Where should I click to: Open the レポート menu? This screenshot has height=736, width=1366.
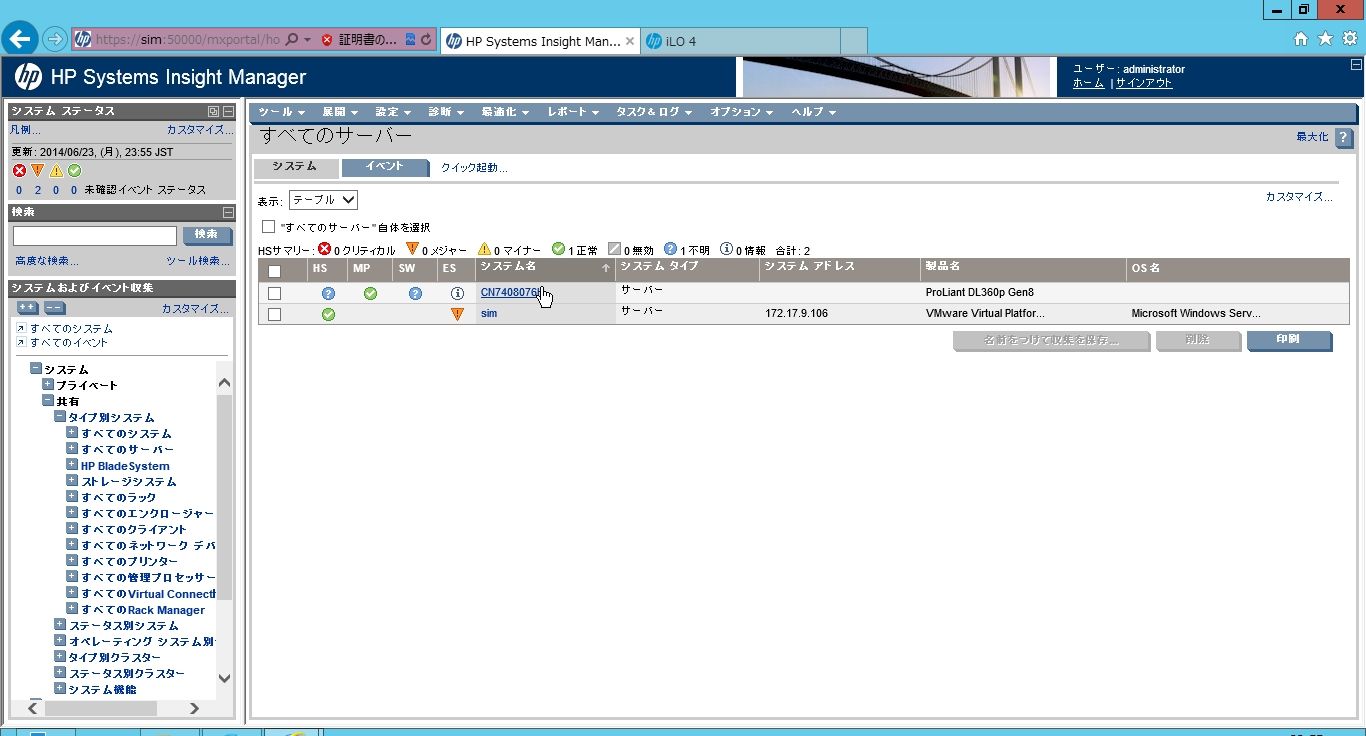click(x=573, y=112)
